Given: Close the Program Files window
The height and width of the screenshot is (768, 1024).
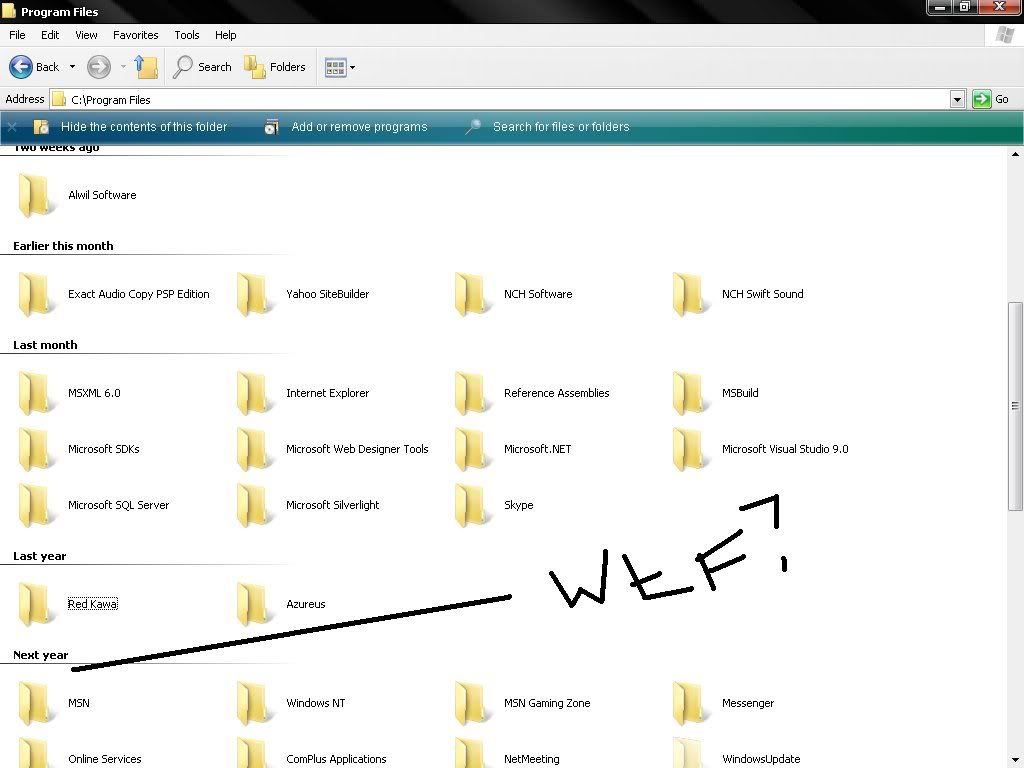Looking at the screenshot, I should pos(999,7).
